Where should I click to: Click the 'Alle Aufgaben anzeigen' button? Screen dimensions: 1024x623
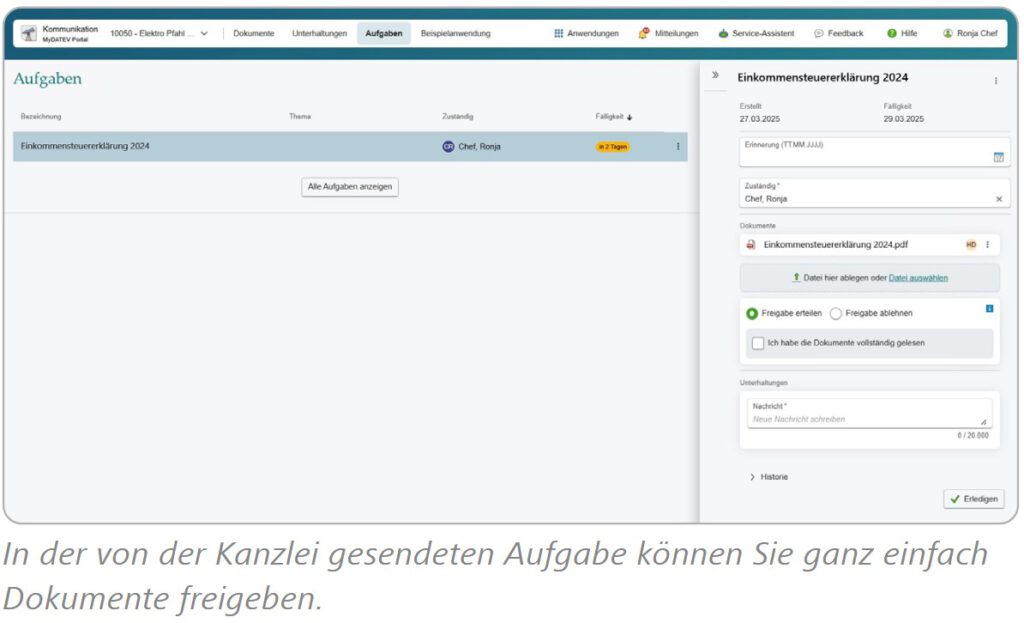[x=349, y=187]
